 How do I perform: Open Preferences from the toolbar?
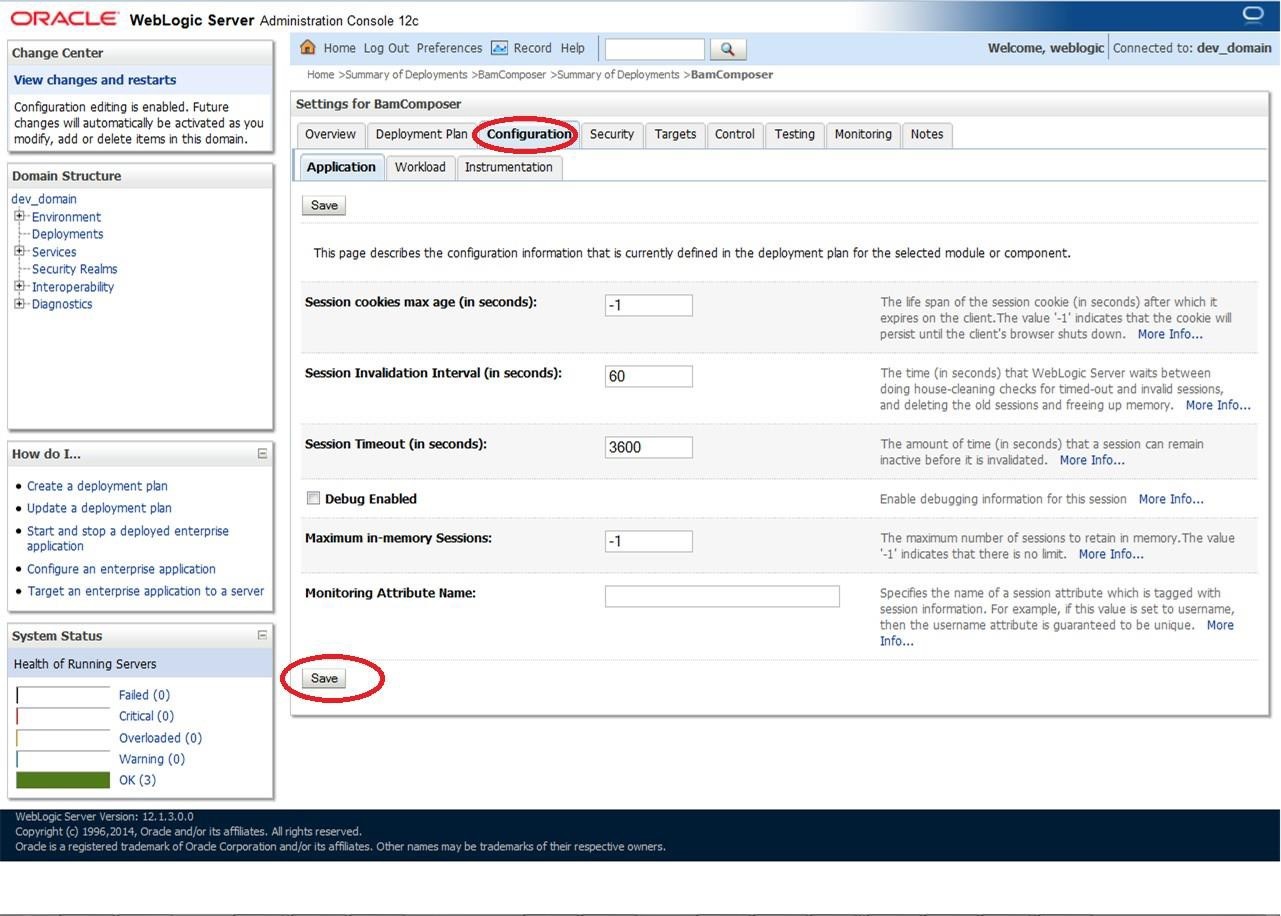tap(449, 48)
